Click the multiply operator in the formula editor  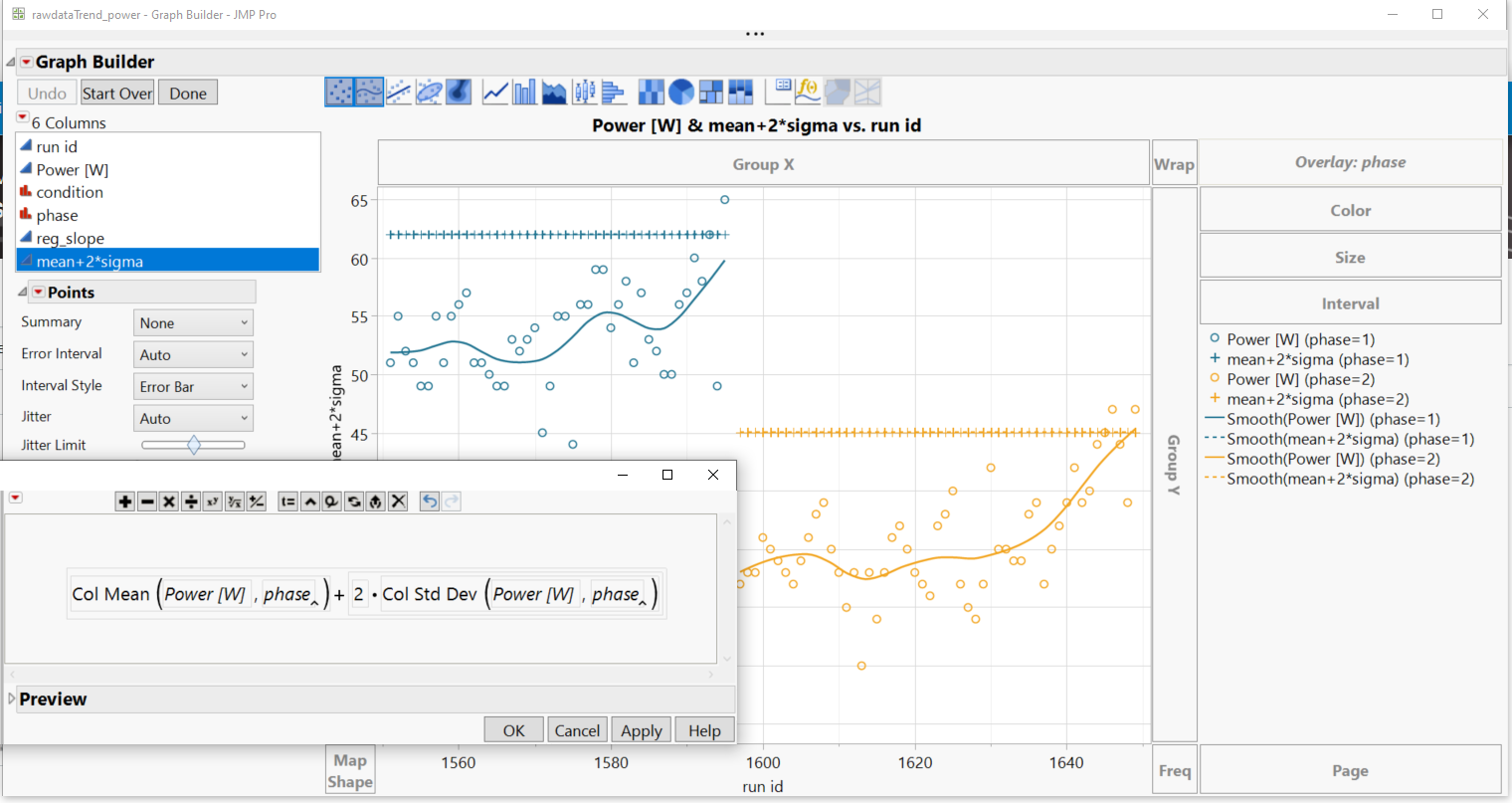166,502
